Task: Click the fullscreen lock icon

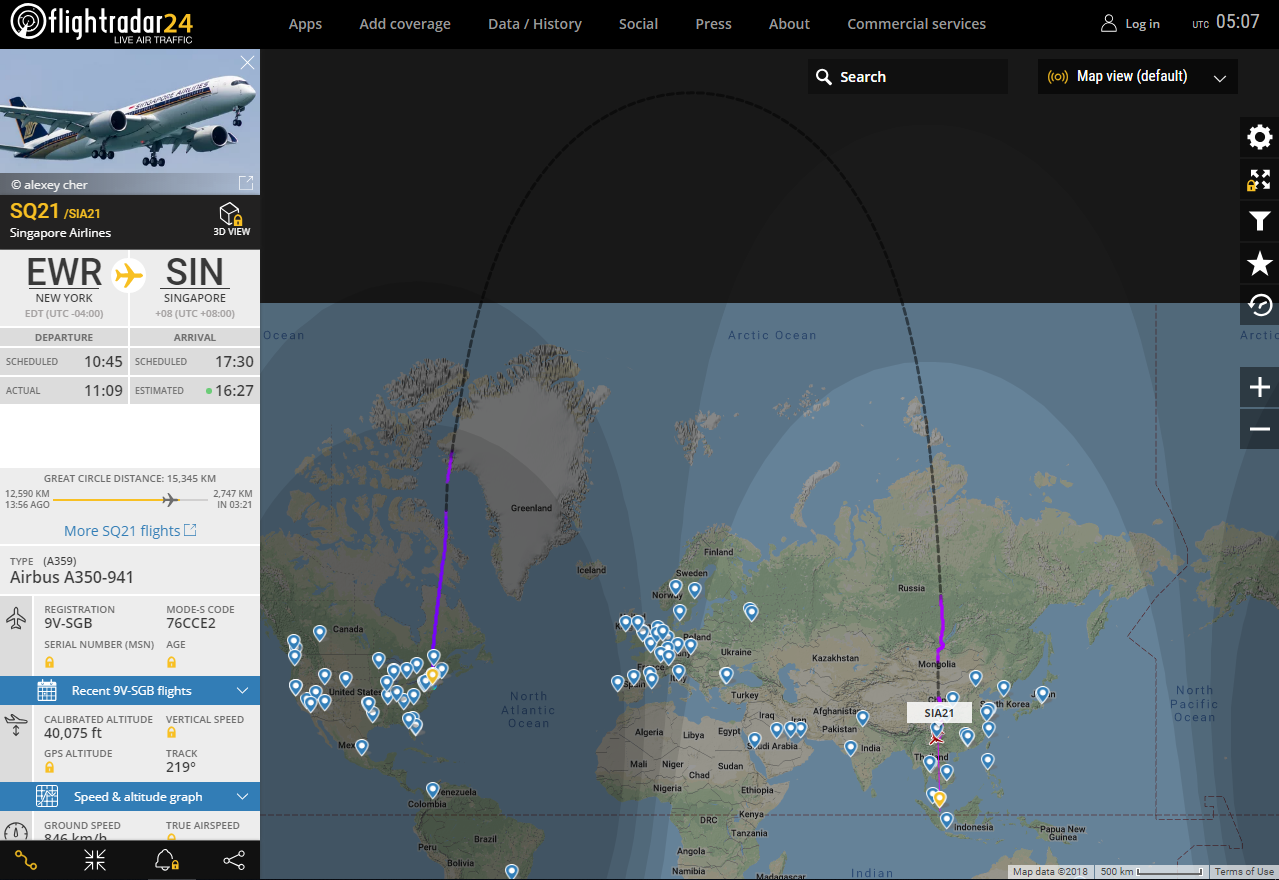Action: [x=1259, y=180]
